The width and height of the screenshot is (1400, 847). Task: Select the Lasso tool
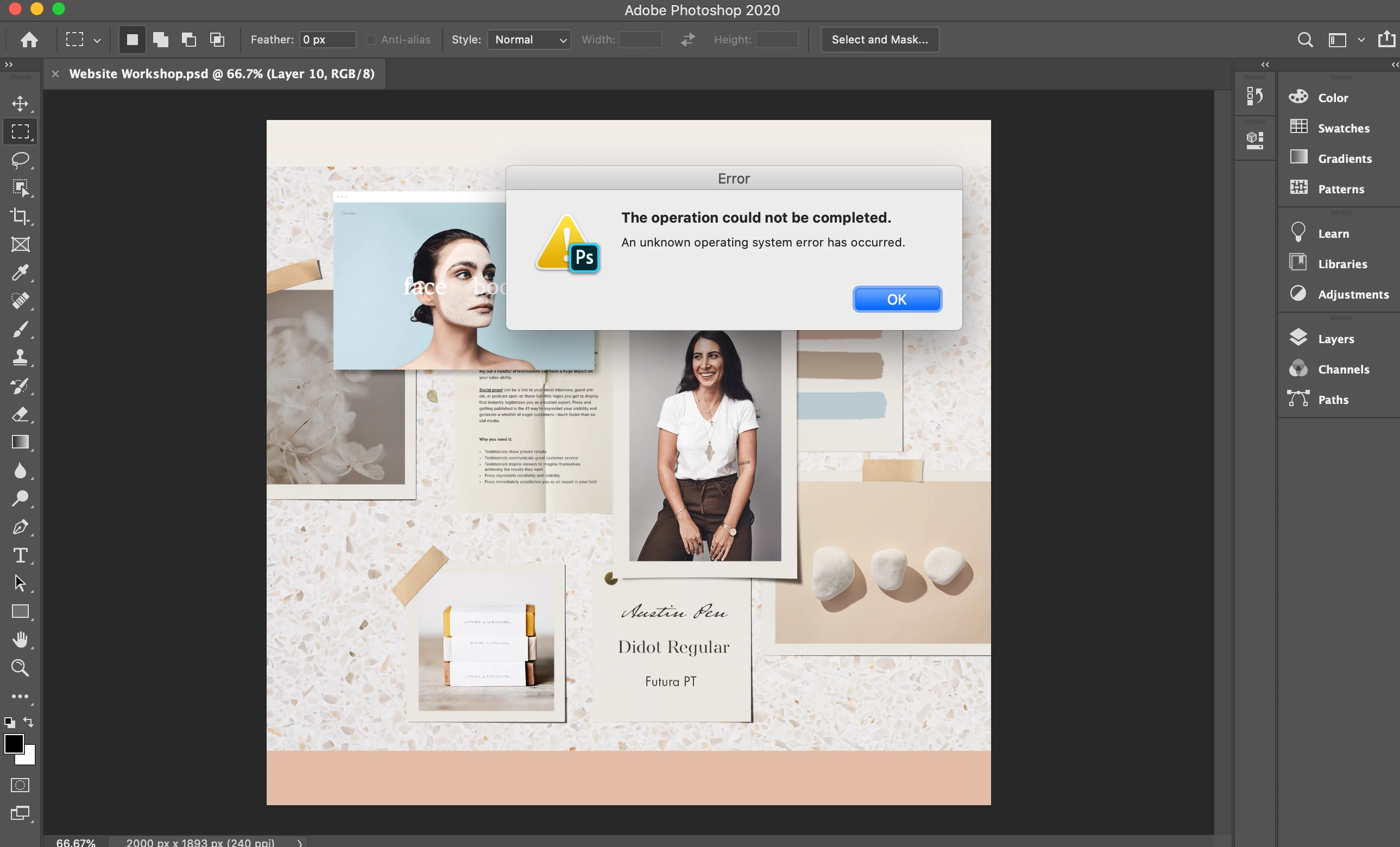point(21,160)
